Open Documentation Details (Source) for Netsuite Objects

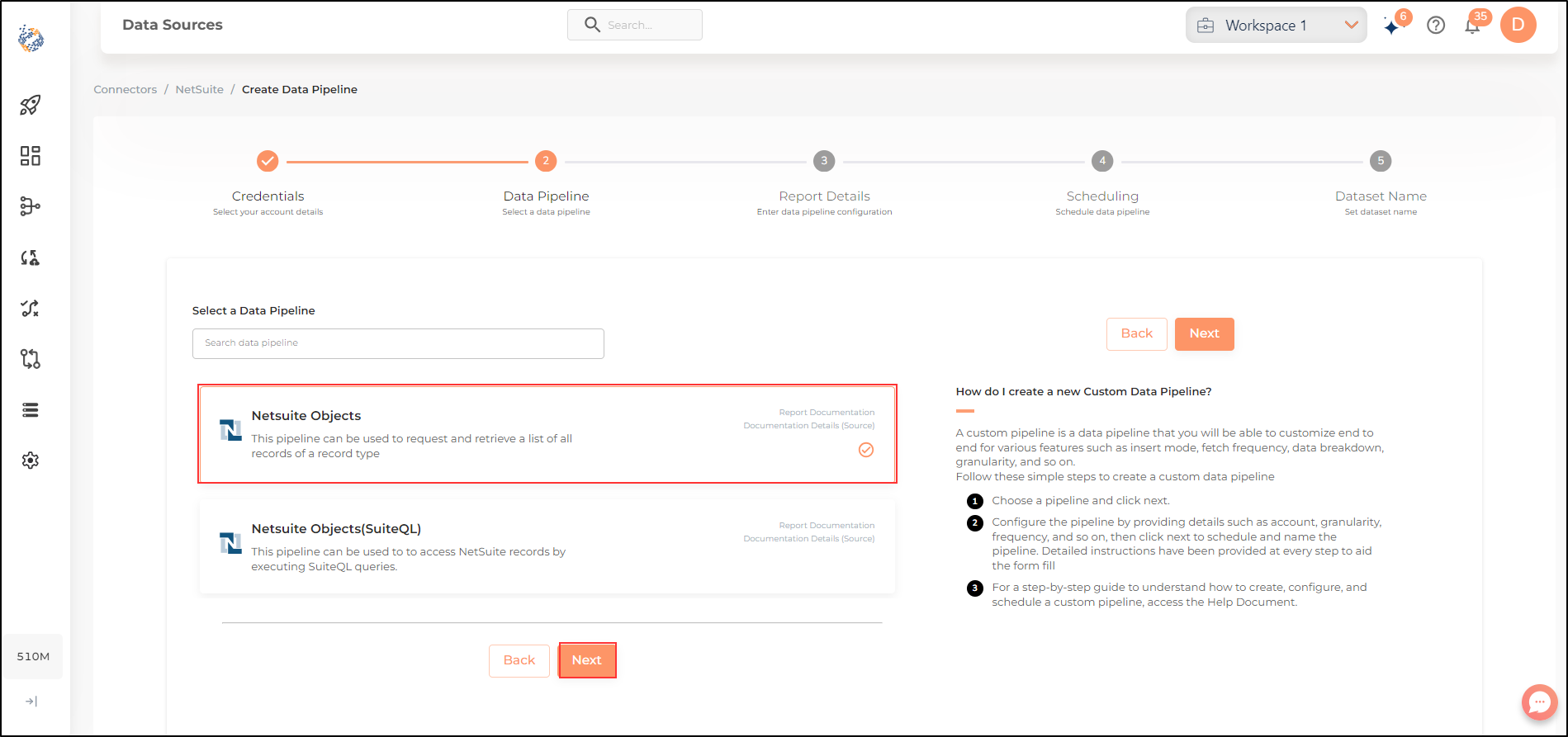tap(809, 426)
